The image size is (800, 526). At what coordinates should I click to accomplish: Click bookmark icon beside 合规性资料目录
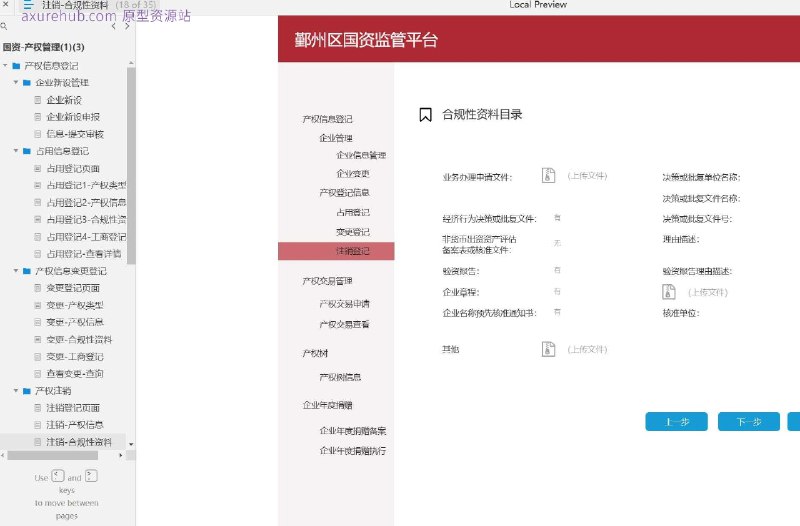(425, 115)
